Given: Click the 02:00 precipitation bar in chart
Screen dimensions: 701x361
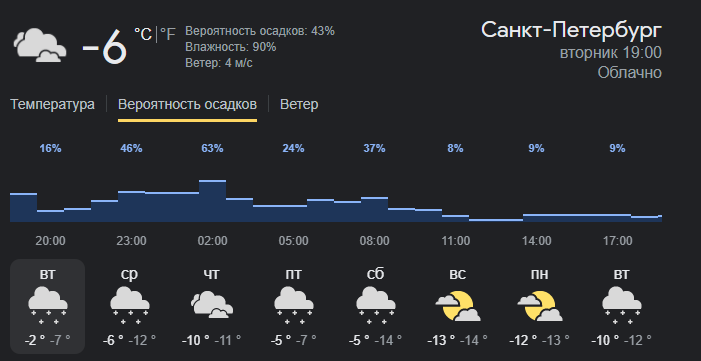Looking at the screenshot, I should click(x=212, y=201).
